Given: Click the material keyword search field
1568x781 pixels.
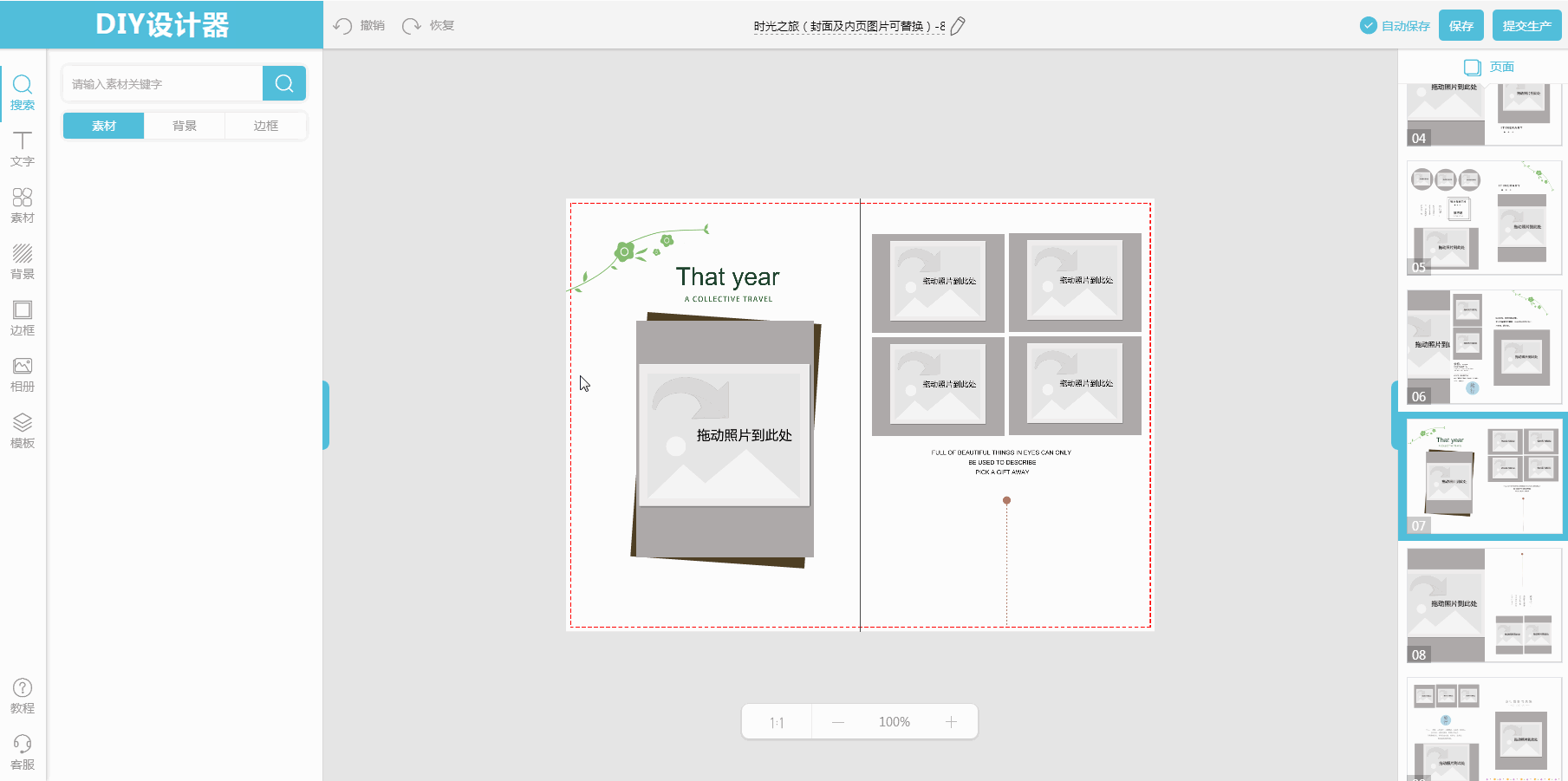Looking at the screenshot, I should click(x=163, y=84).
